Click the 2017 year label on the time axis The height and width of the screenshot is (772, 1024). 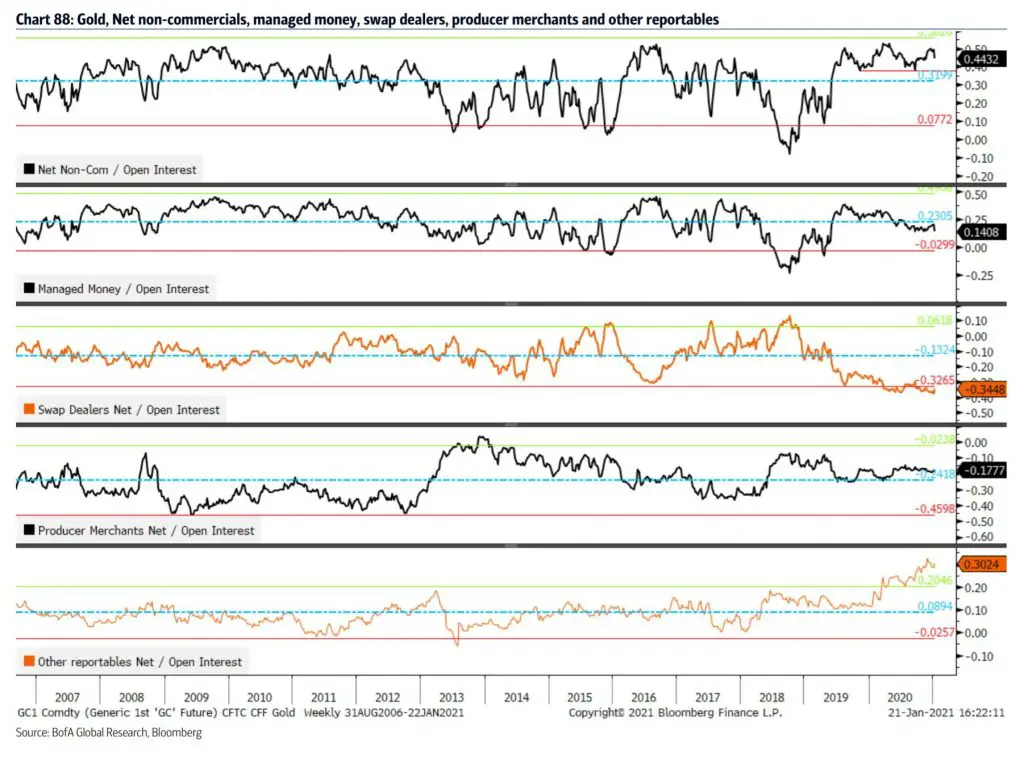click(707, 697)
